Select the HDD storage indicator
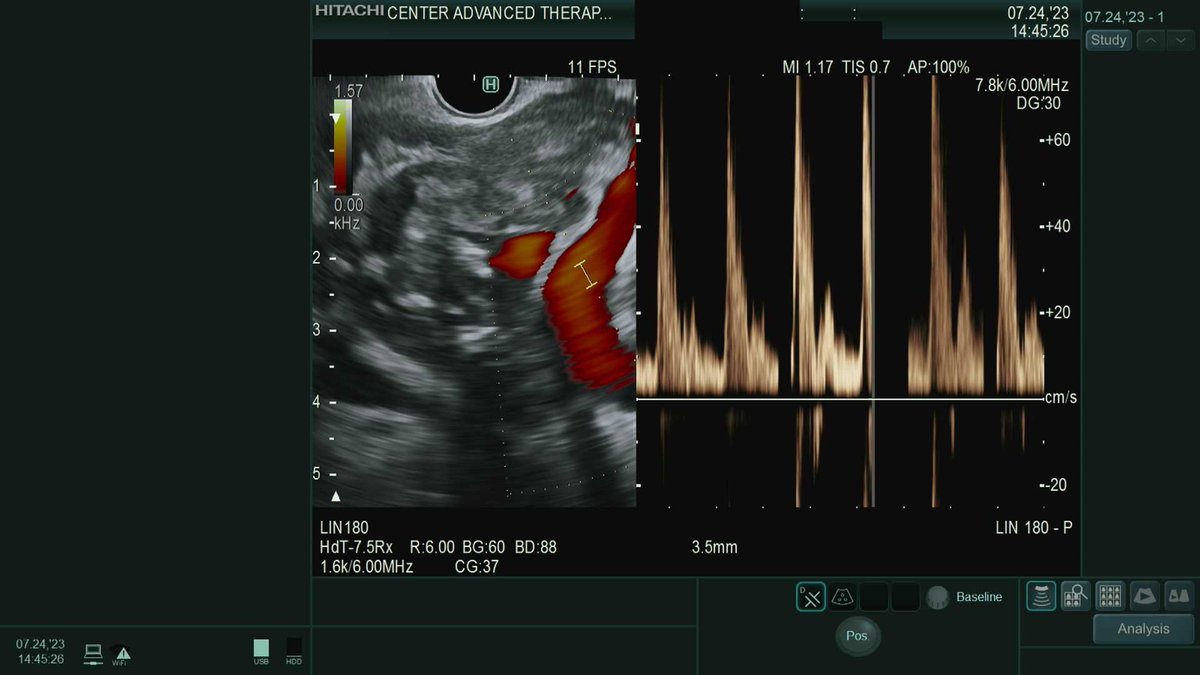This screenshot has height=675, width=1200. pos(294,650)
